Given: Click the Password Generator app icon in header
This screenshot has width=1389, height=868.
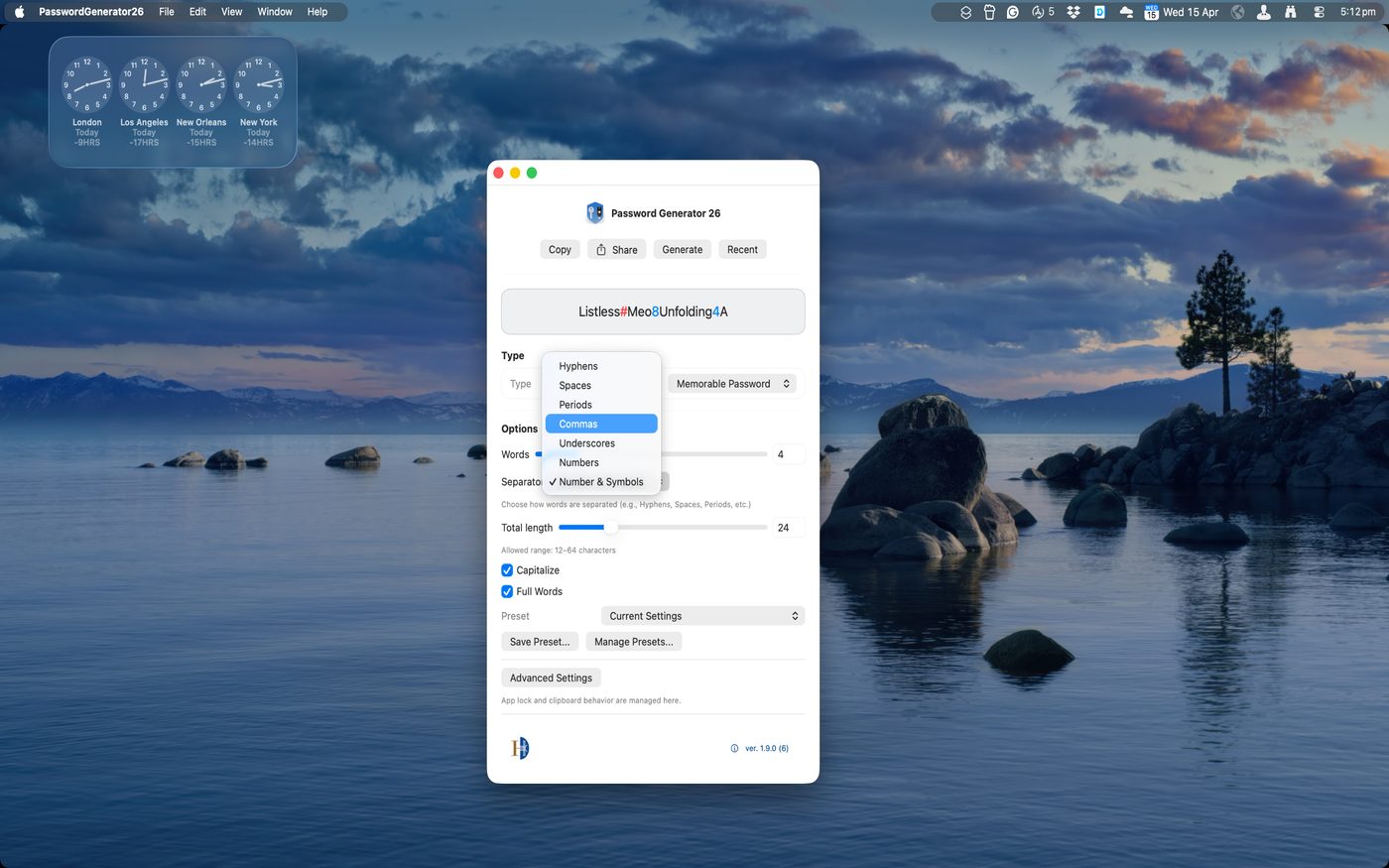Looking at the screenshot, I should click(595, 213).
